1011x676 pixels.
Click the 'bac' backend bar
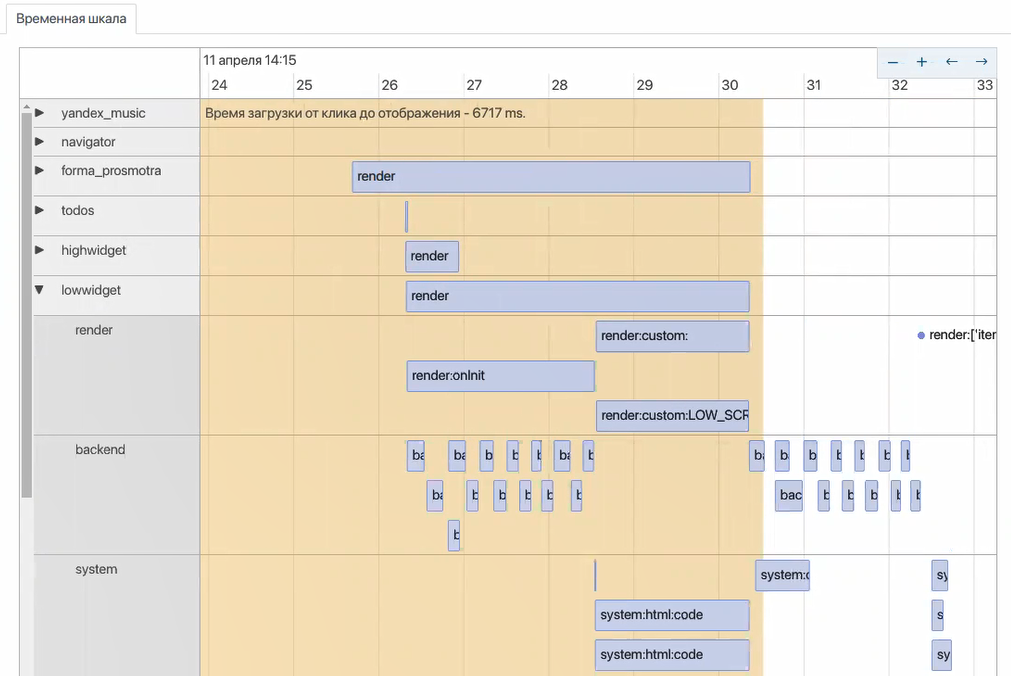789,495
